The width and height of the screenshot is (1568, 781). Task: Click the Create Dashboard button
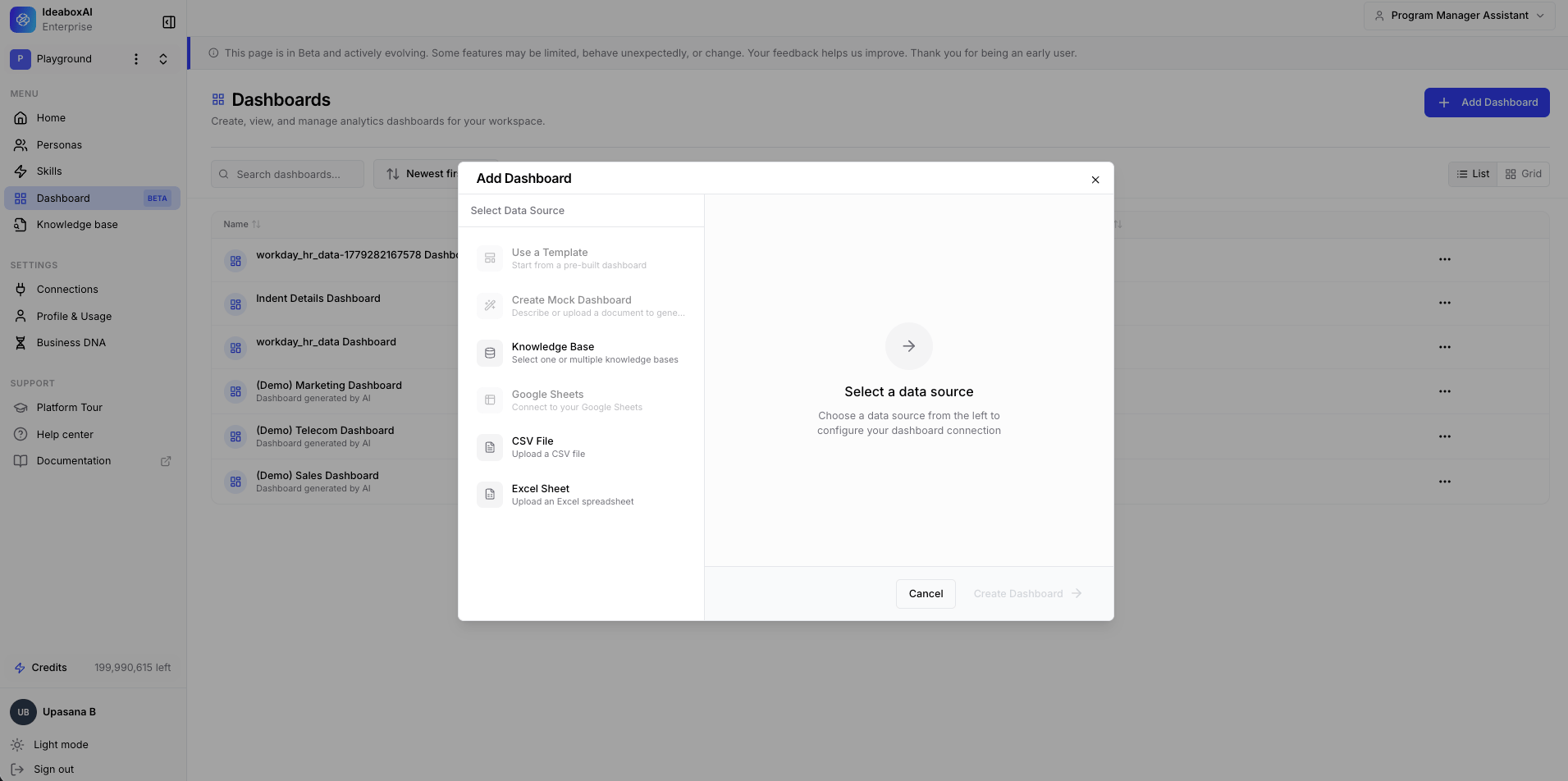(1027, 594)
